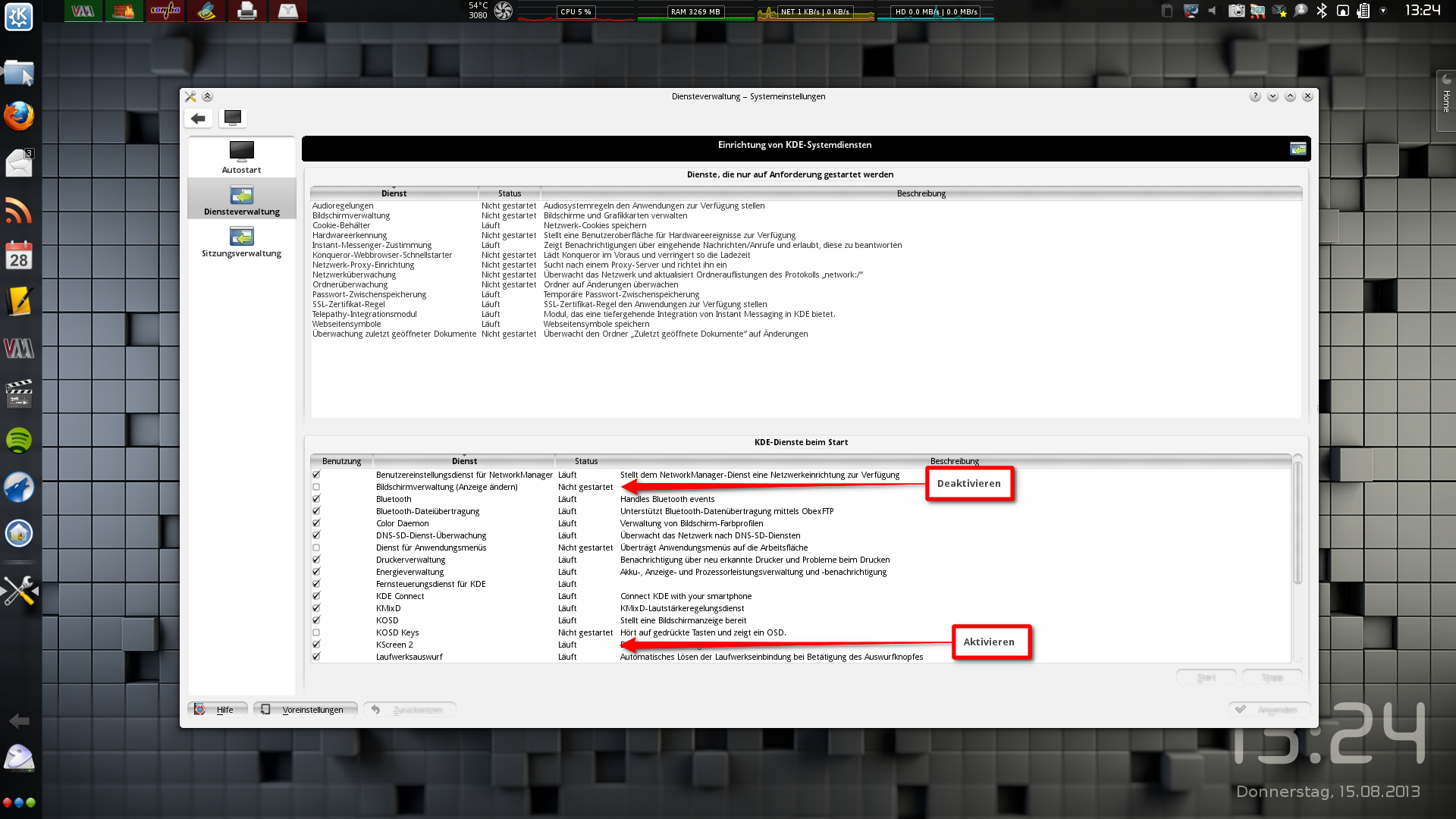Launch Spotify from the dock

coord(19,440)
